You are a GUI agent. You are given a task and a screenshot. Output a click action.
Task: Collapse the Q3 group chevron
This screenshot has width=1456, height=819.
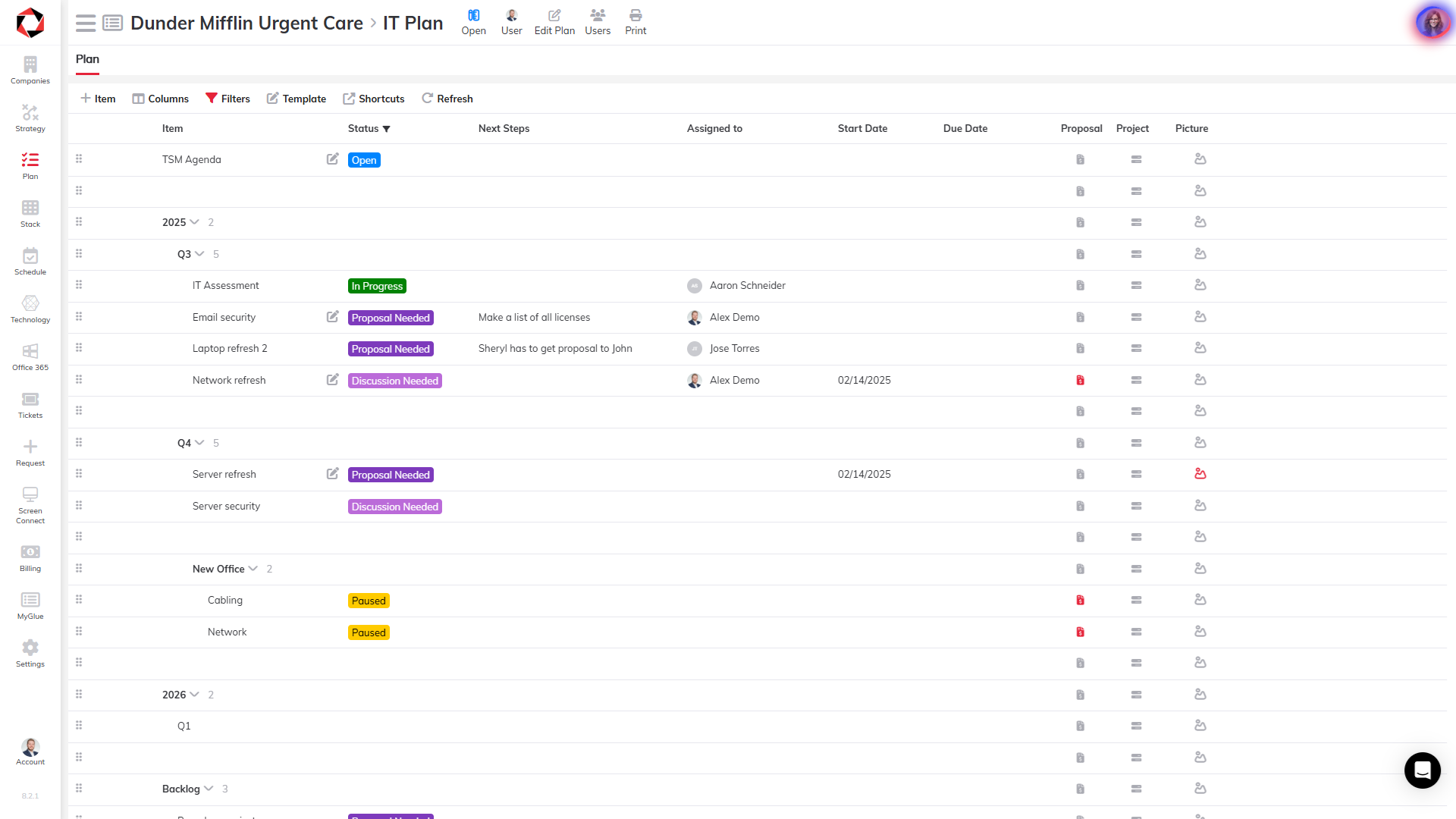(199, 254)
